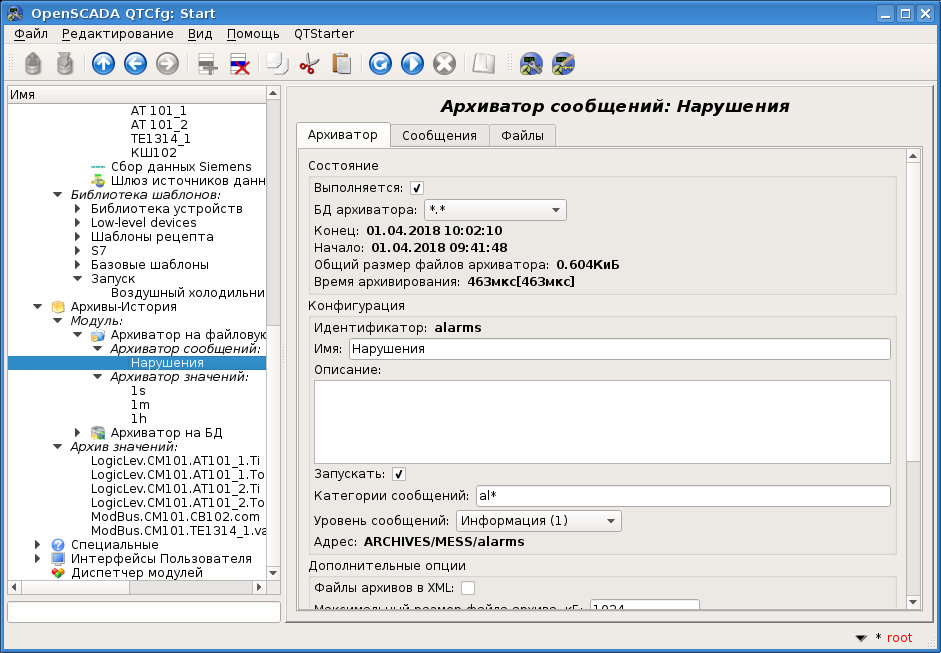Open the Помощь menu
The image size is (941, 653).
[253, 34]
